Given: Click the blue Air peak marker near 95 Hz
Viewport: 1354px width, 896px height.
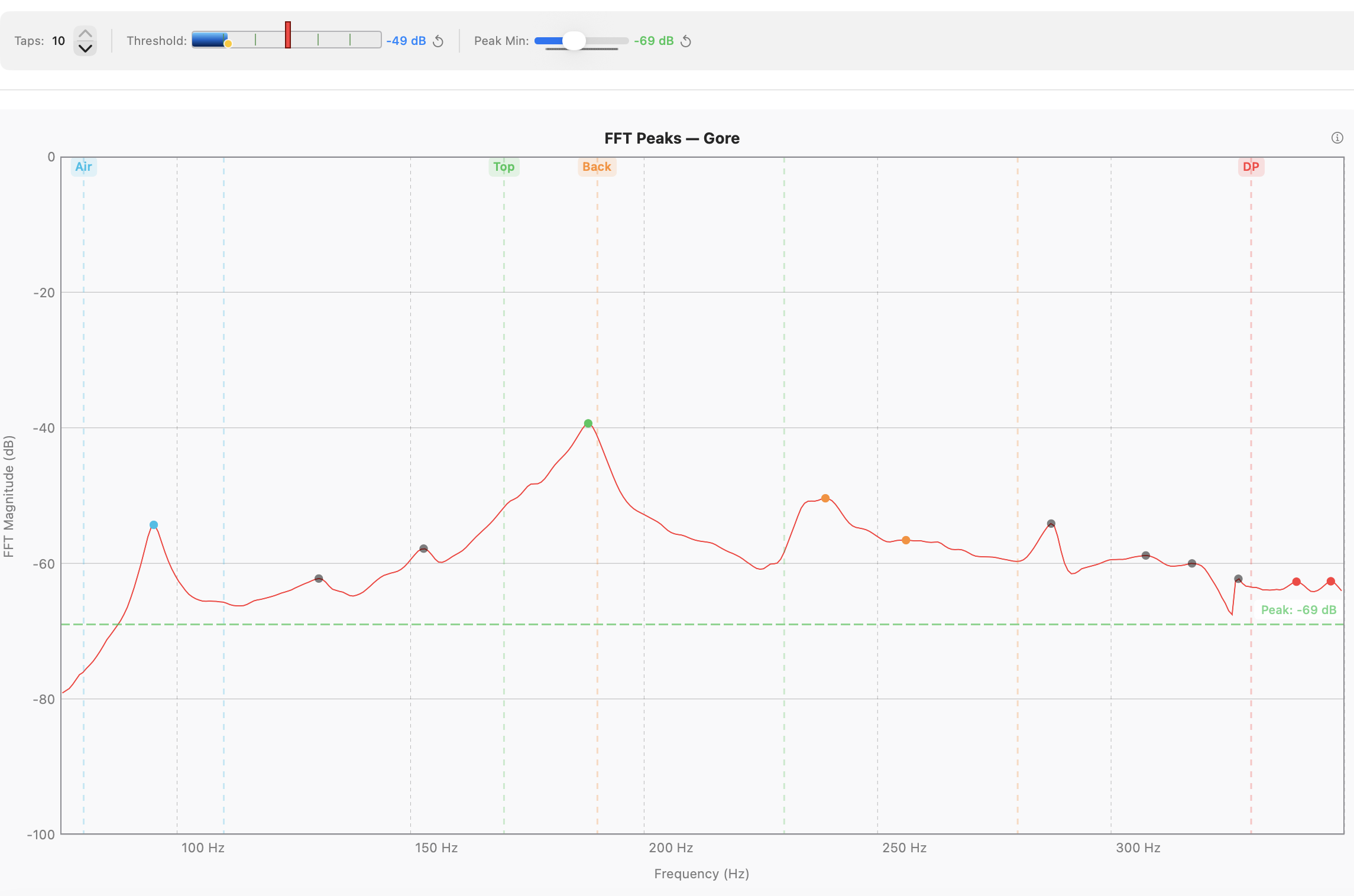Looking at the screenshot, I should pos(154,525).
